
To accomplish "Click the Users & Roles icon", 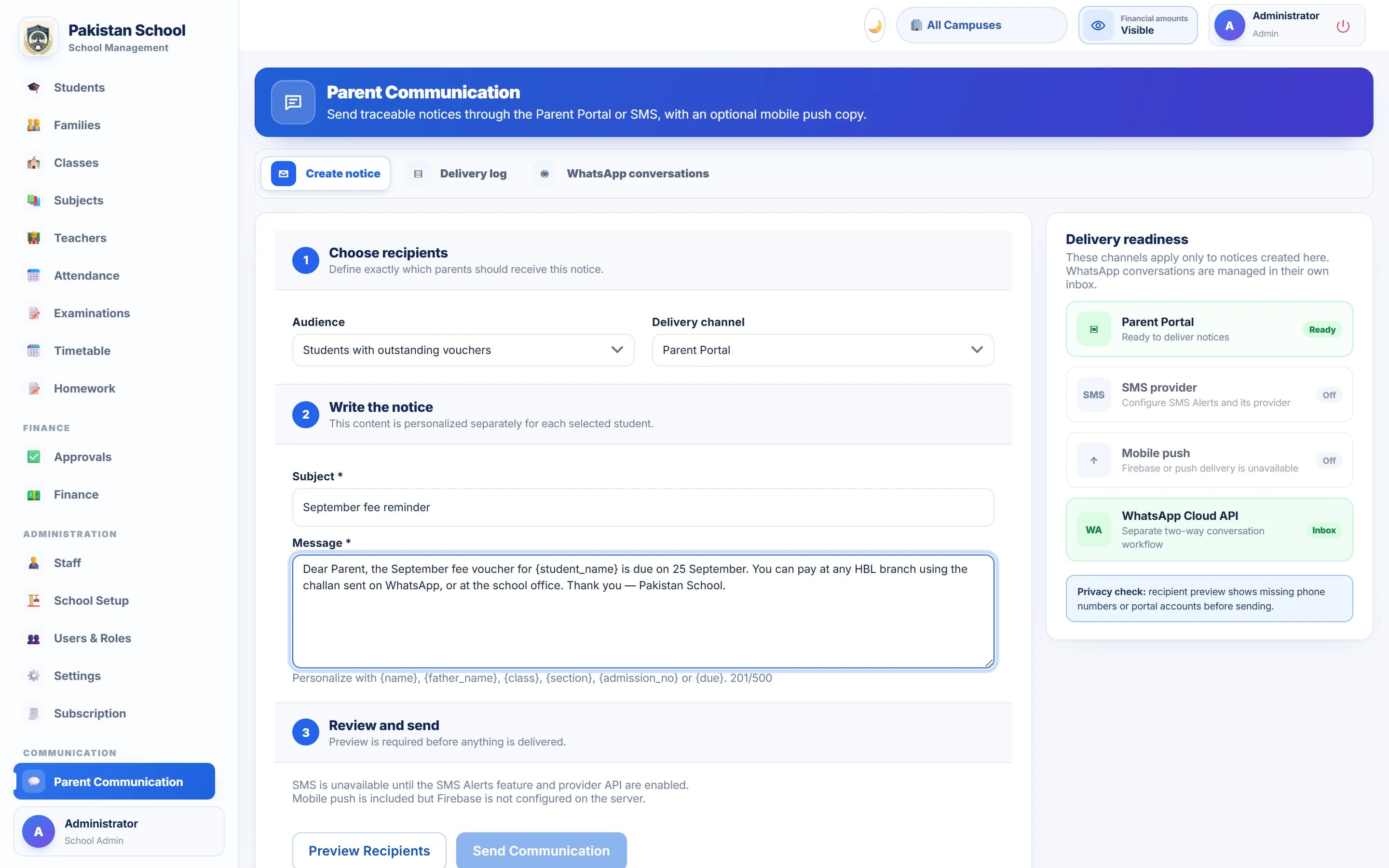I will click(x=34, y=638).
